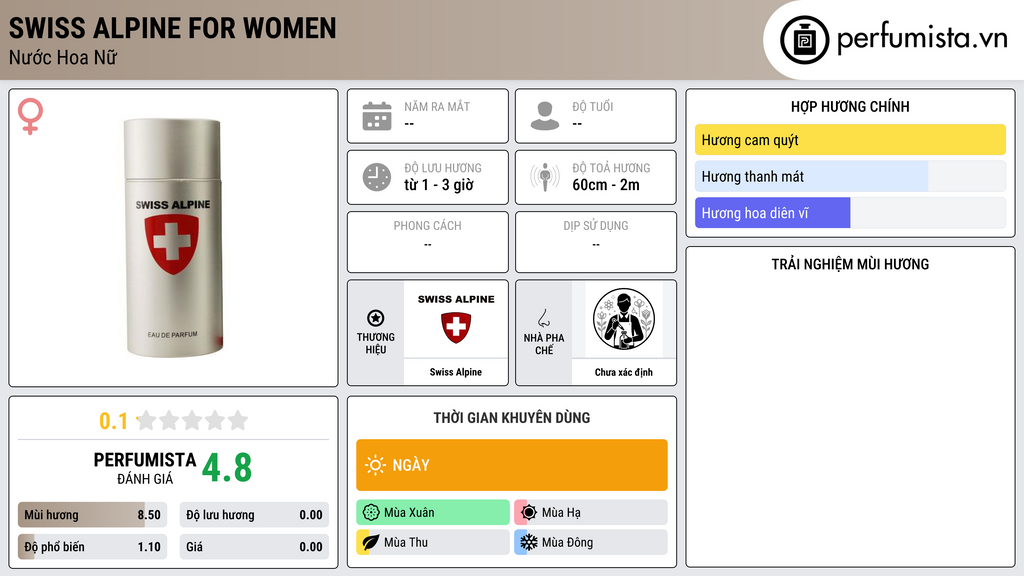Click the gray five-star rating row
Viewport: 1024px width, 576px height.
193,420
